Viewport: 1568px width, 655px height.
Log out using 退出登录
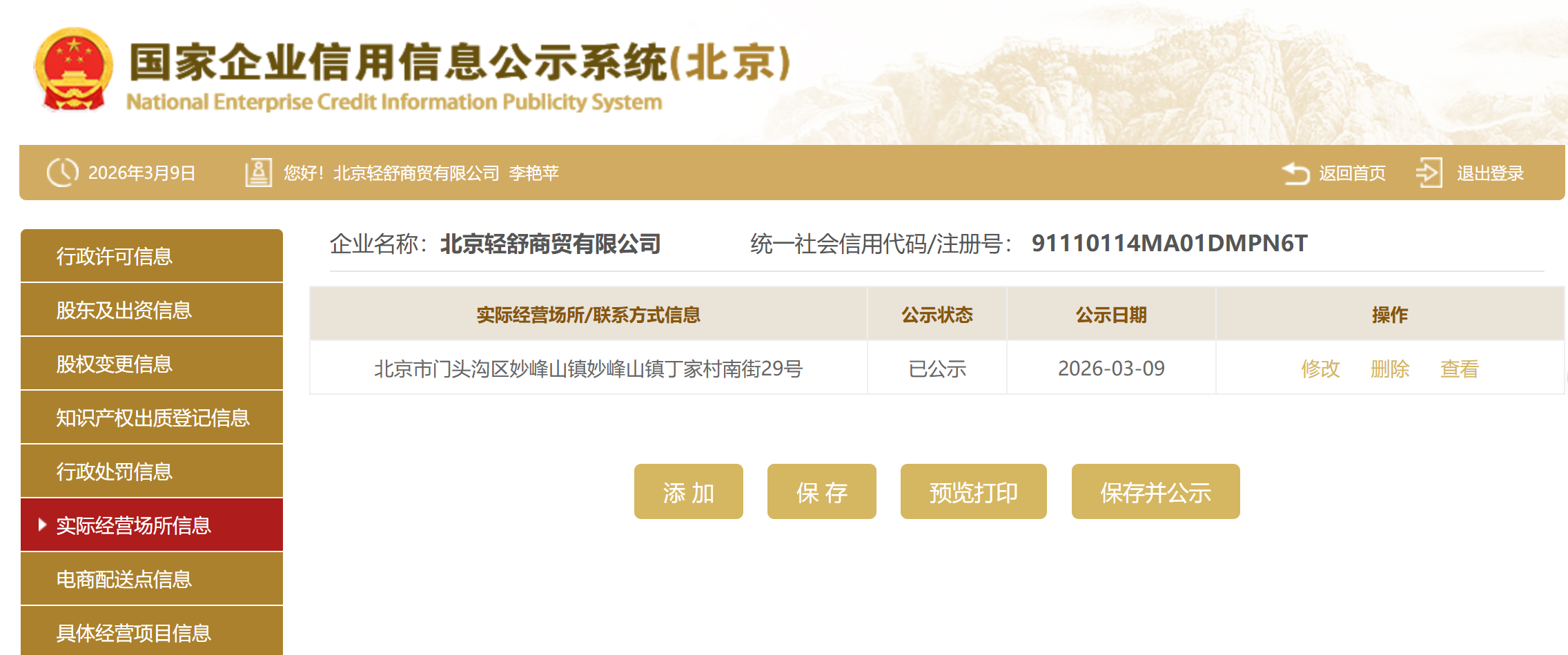click(1490, 173)
